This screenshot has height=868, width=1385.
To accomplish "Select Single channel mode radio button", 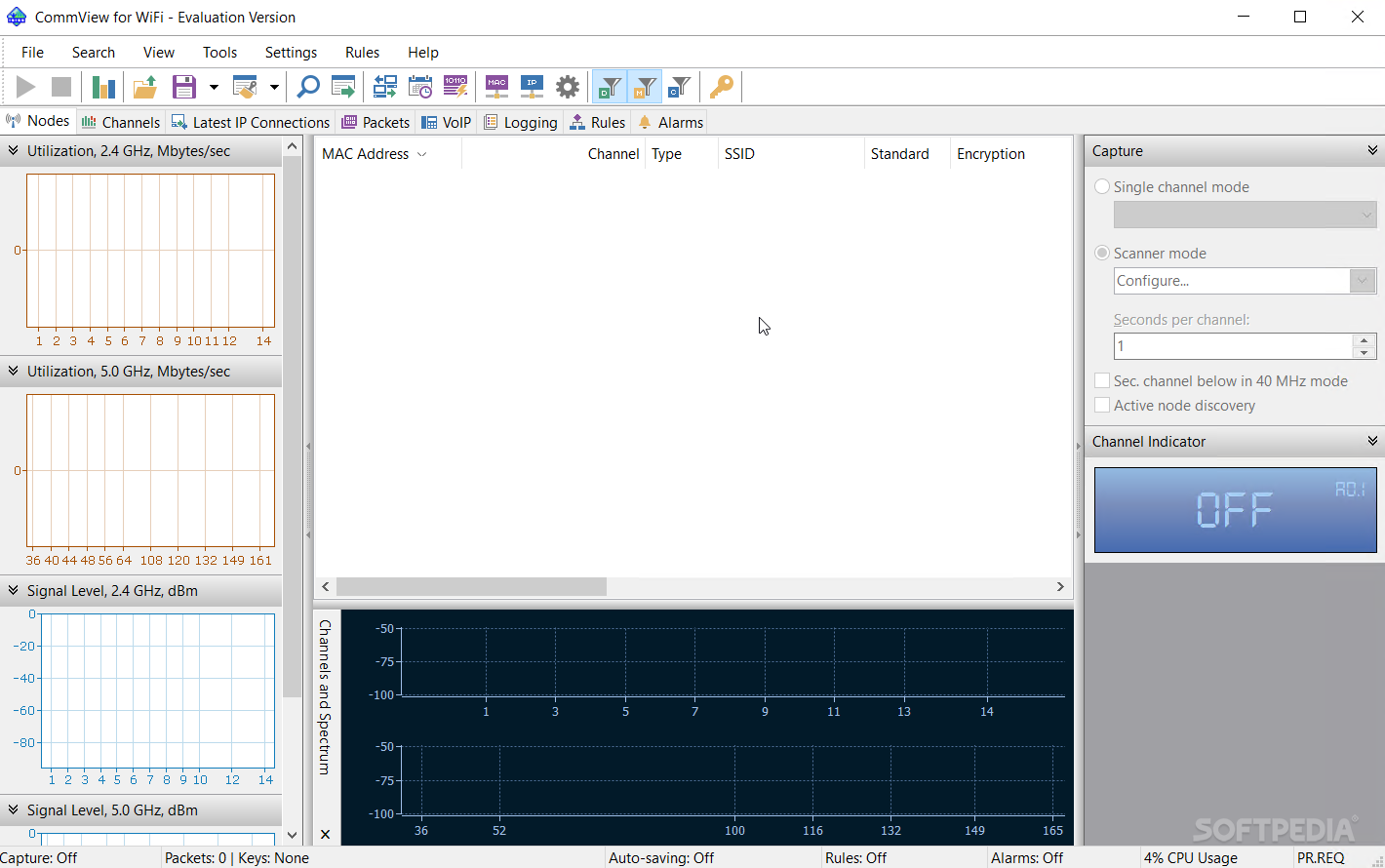I will point(1102,186).
